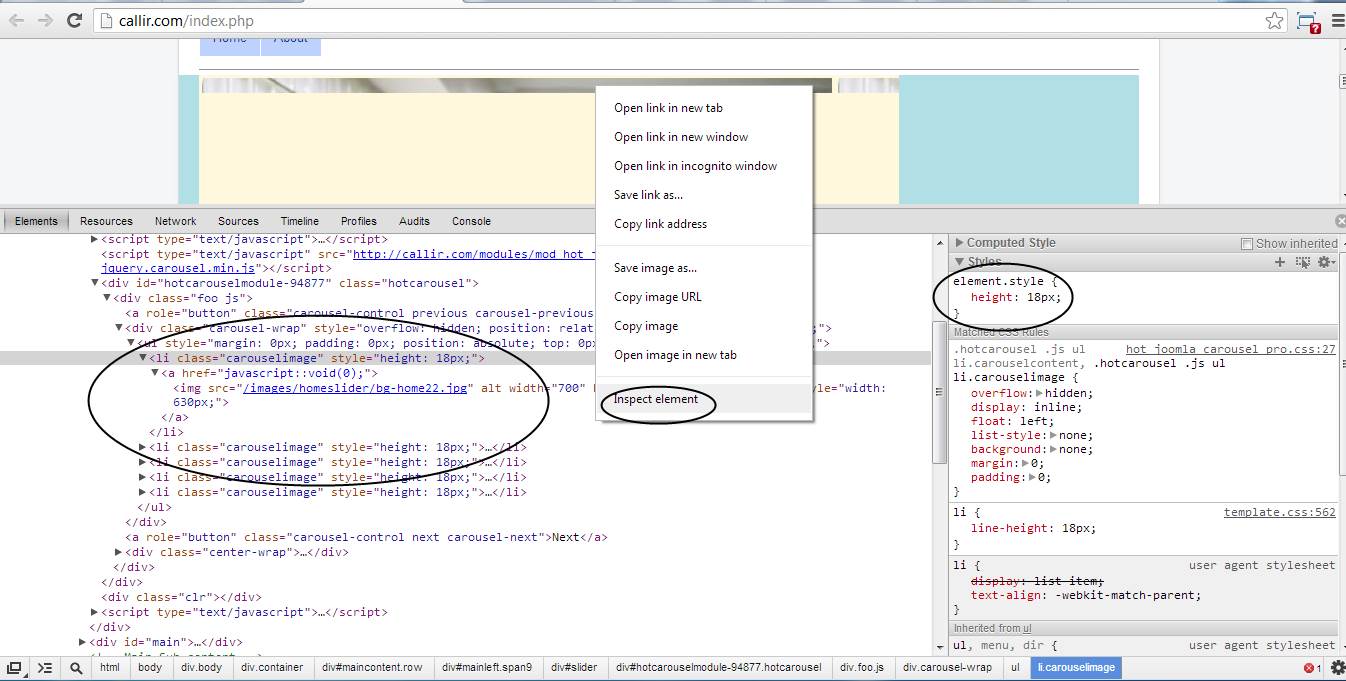Toggle element state with the dashed-box cursor icon
This screenshot has width=1346, height=681.
coord(1303,262)
